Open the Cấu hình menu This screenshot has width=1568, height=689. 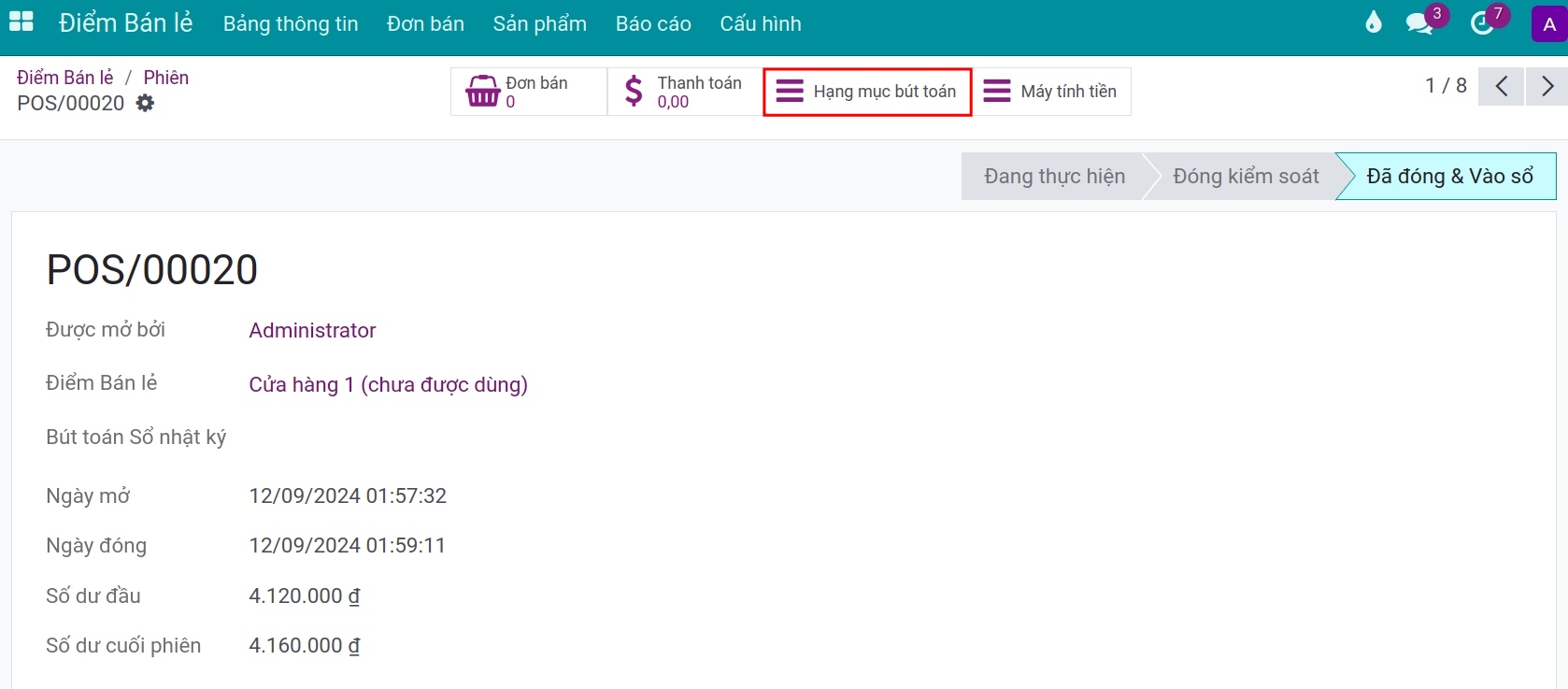760,24
